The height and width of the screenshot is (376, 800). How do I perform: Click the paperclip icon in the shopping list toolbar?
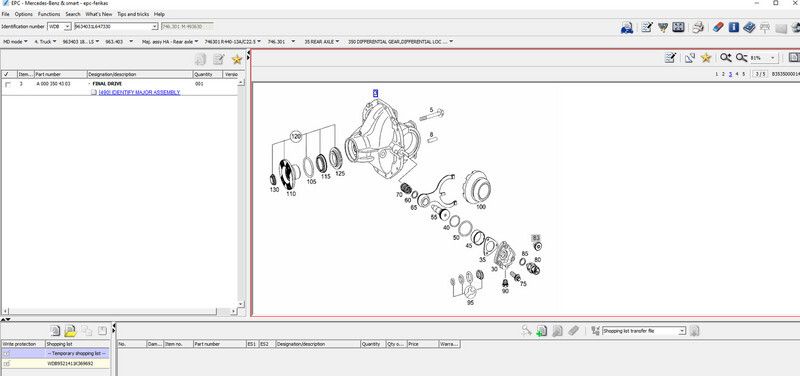click(573, 331)
